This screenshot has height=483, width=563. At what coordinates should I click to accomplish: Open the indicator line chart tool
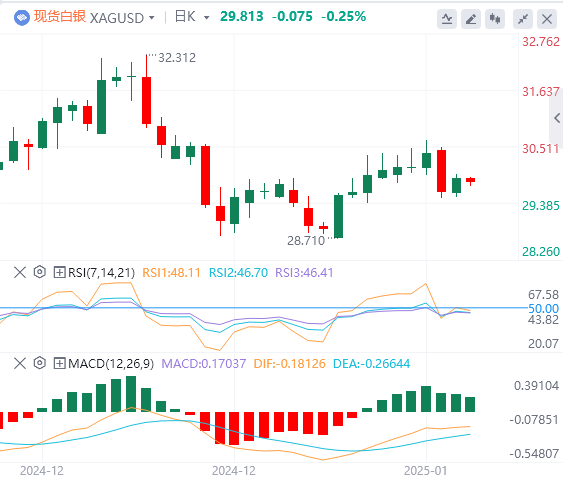447,18
